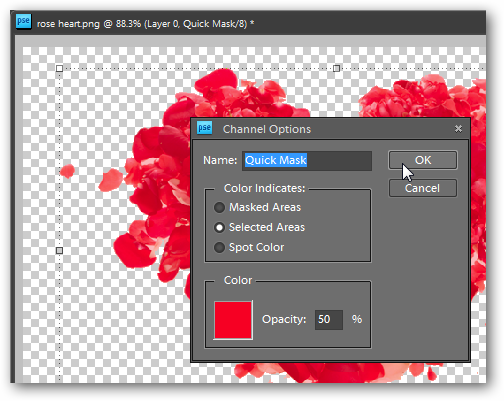Select the Masked Areas radio option
The height and width of the screenshot is (401, 504).
click(219, 207)
